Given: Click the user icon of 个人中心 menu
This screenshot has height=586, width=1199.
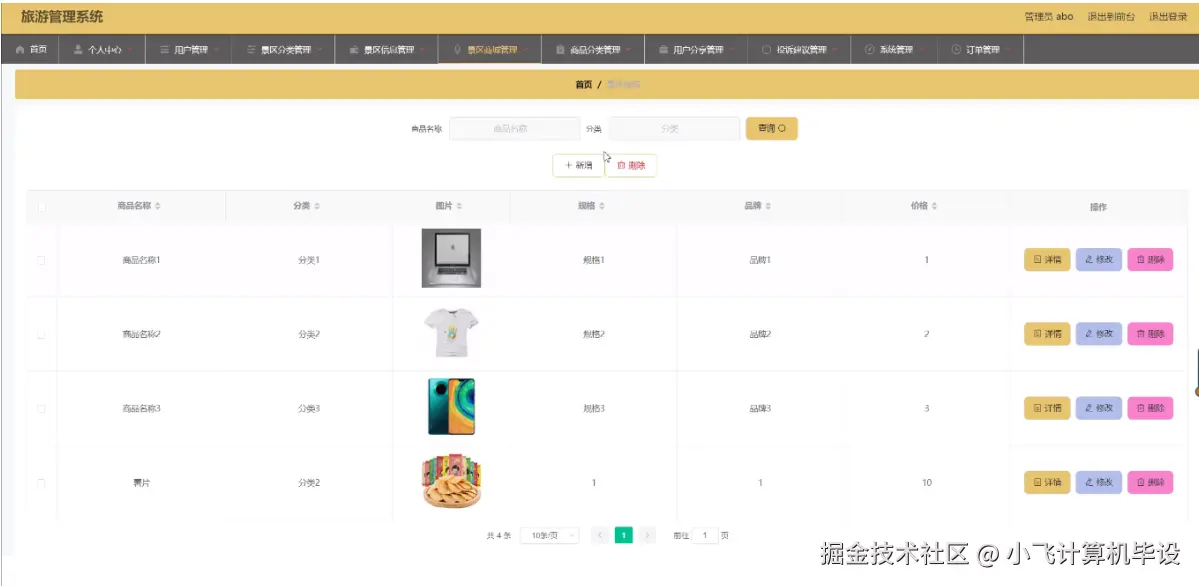Looking at the screenshot, I should [78, 50].
